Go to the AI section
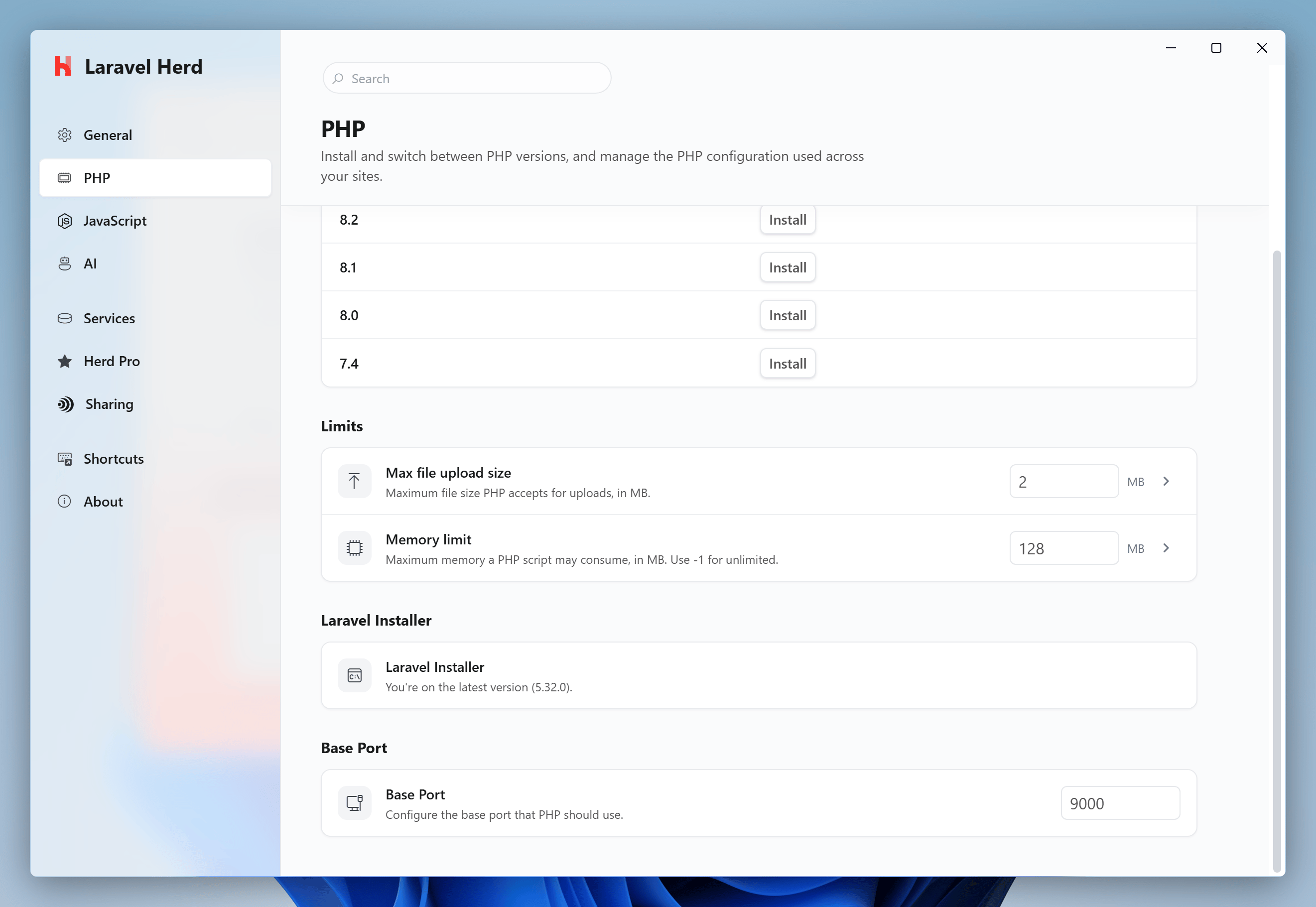The height and width of the screenshot is (907, 1316). point(155,263)
